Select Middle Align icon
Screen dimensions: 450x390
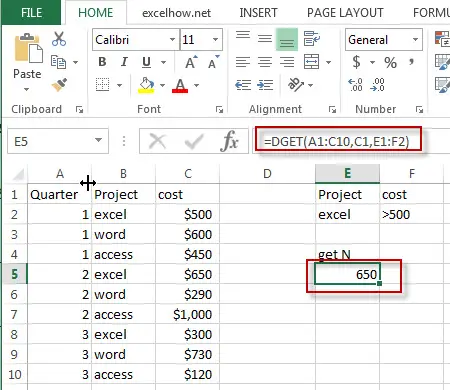pyautogui.click(x=265, y=39)
